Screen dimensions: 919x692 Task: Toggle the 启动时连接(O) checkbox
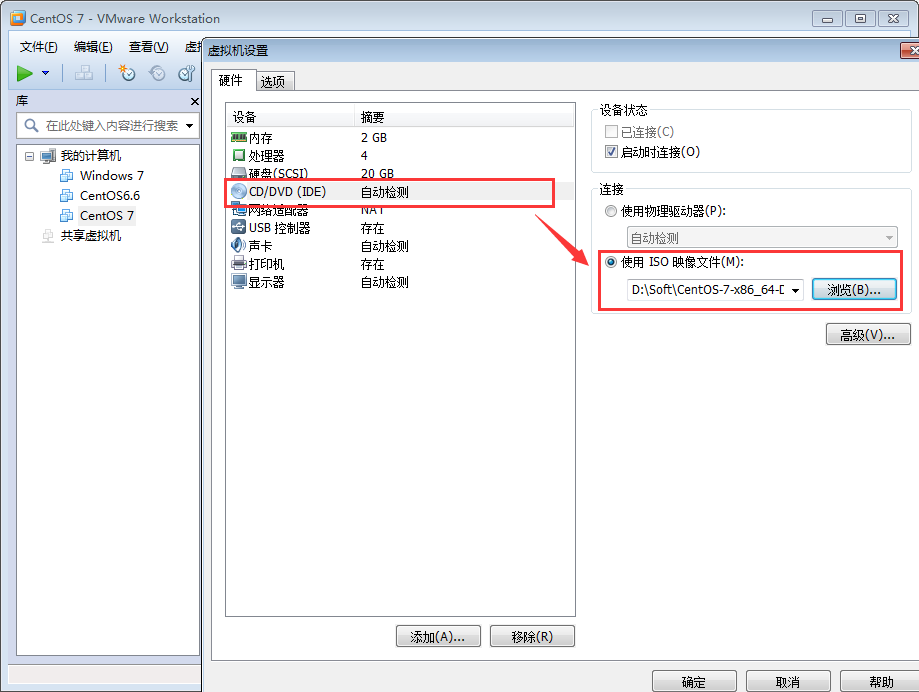[x=611, y=152]
